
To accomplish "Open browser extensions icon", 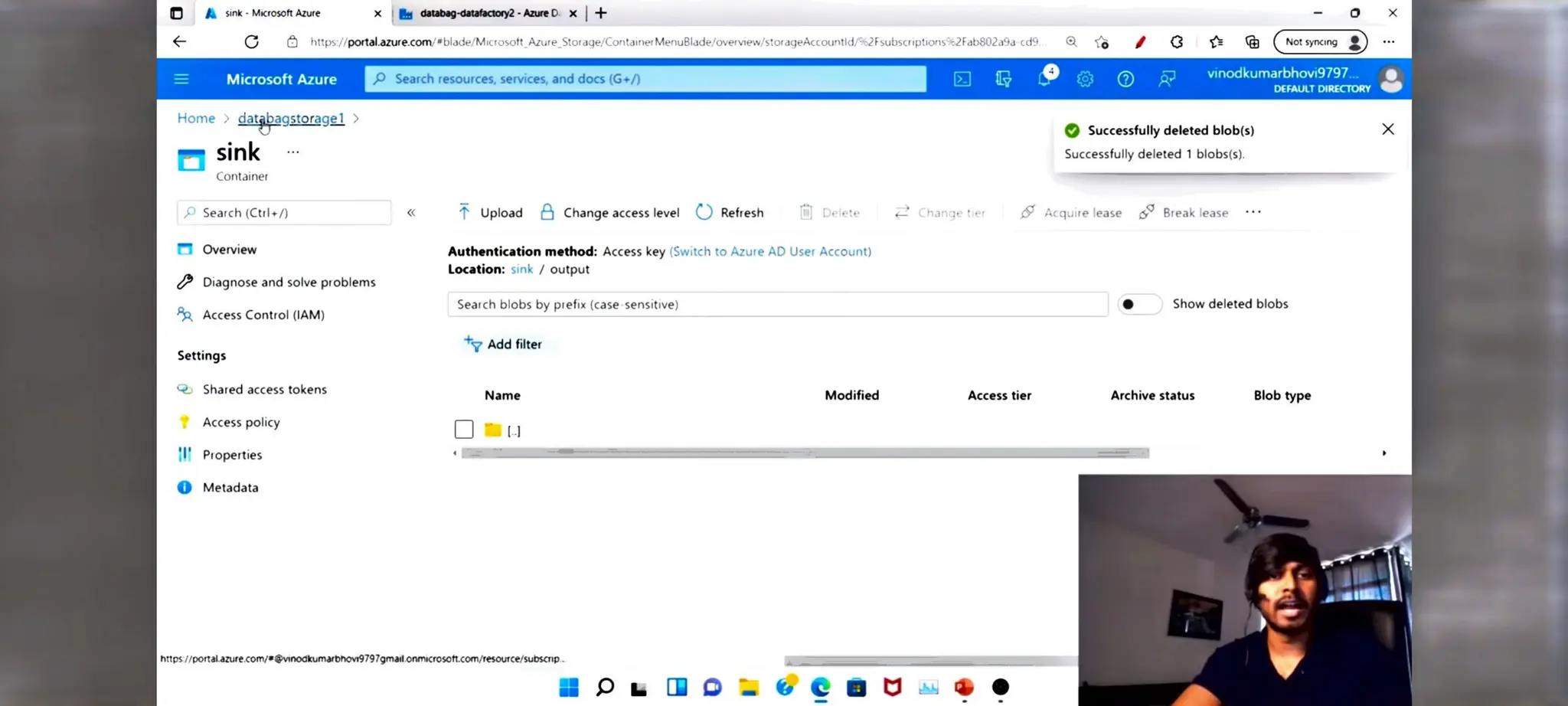I will tap(1177, 42).
